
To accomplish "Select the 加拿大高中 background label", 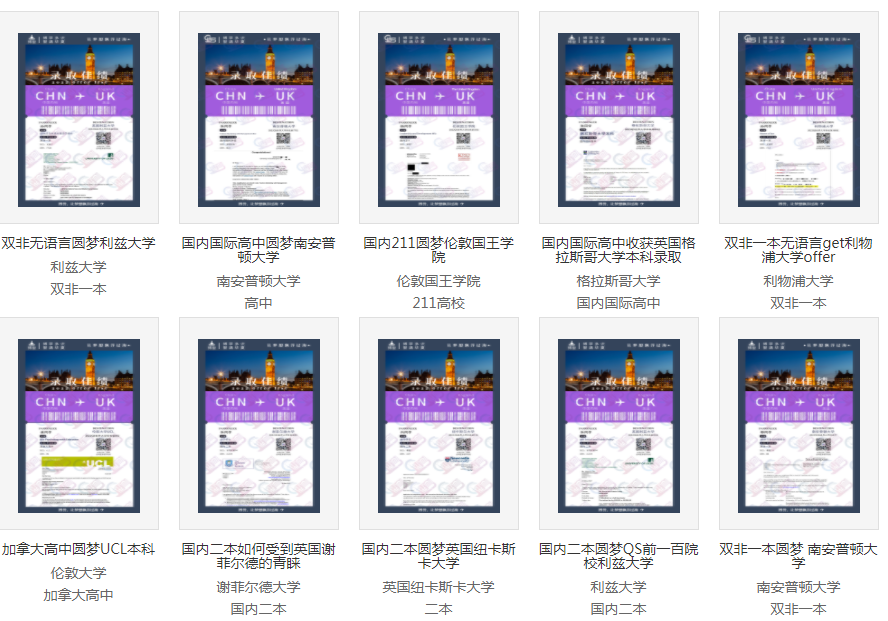I will 78,596.
